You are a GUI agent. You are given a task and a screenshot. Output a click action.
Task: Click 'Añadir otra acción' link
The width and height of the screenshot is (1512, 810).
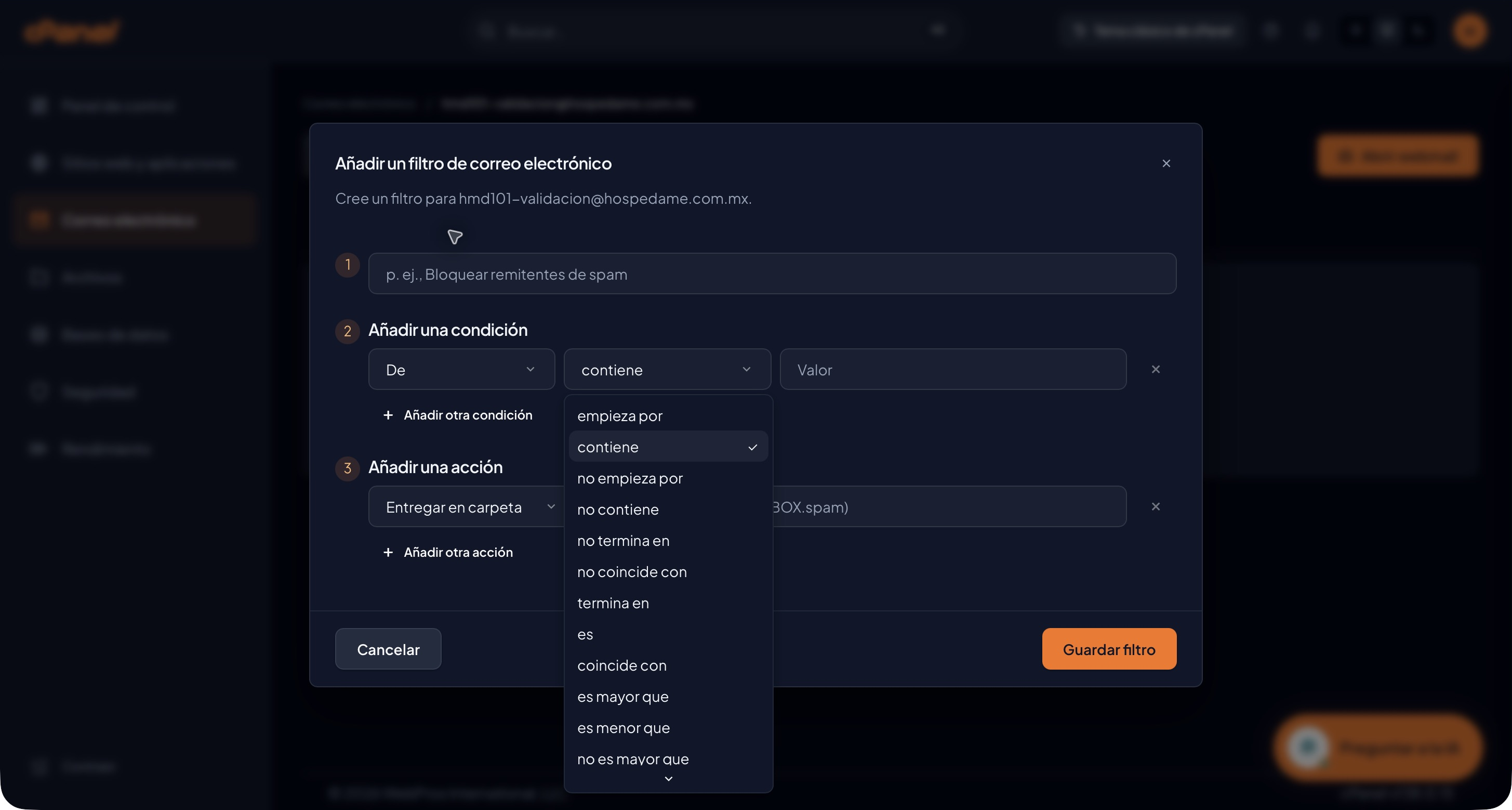(448, 552)
